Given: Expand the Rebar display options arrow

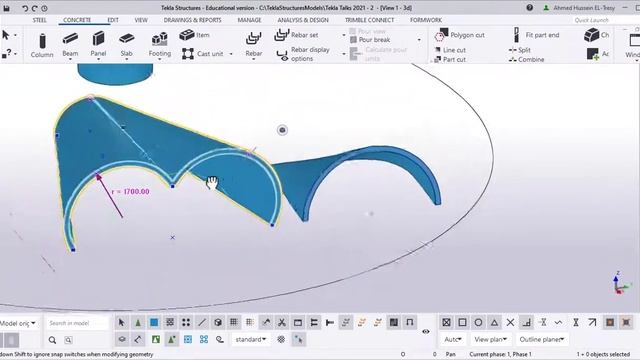Looking at the screenshot, I should pyautogui.click(x=344, y=54).
